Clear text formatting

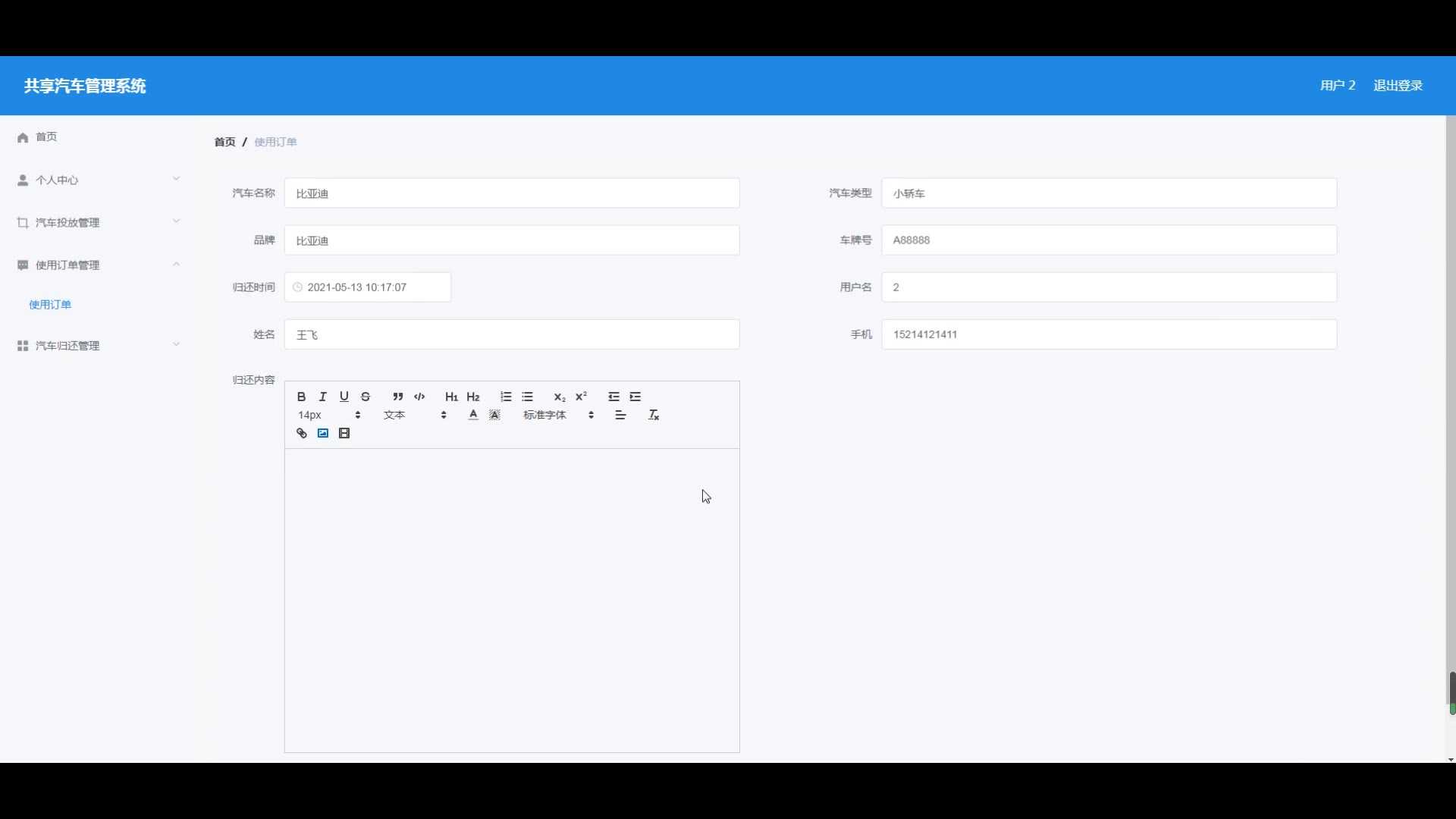pos(654,415)
